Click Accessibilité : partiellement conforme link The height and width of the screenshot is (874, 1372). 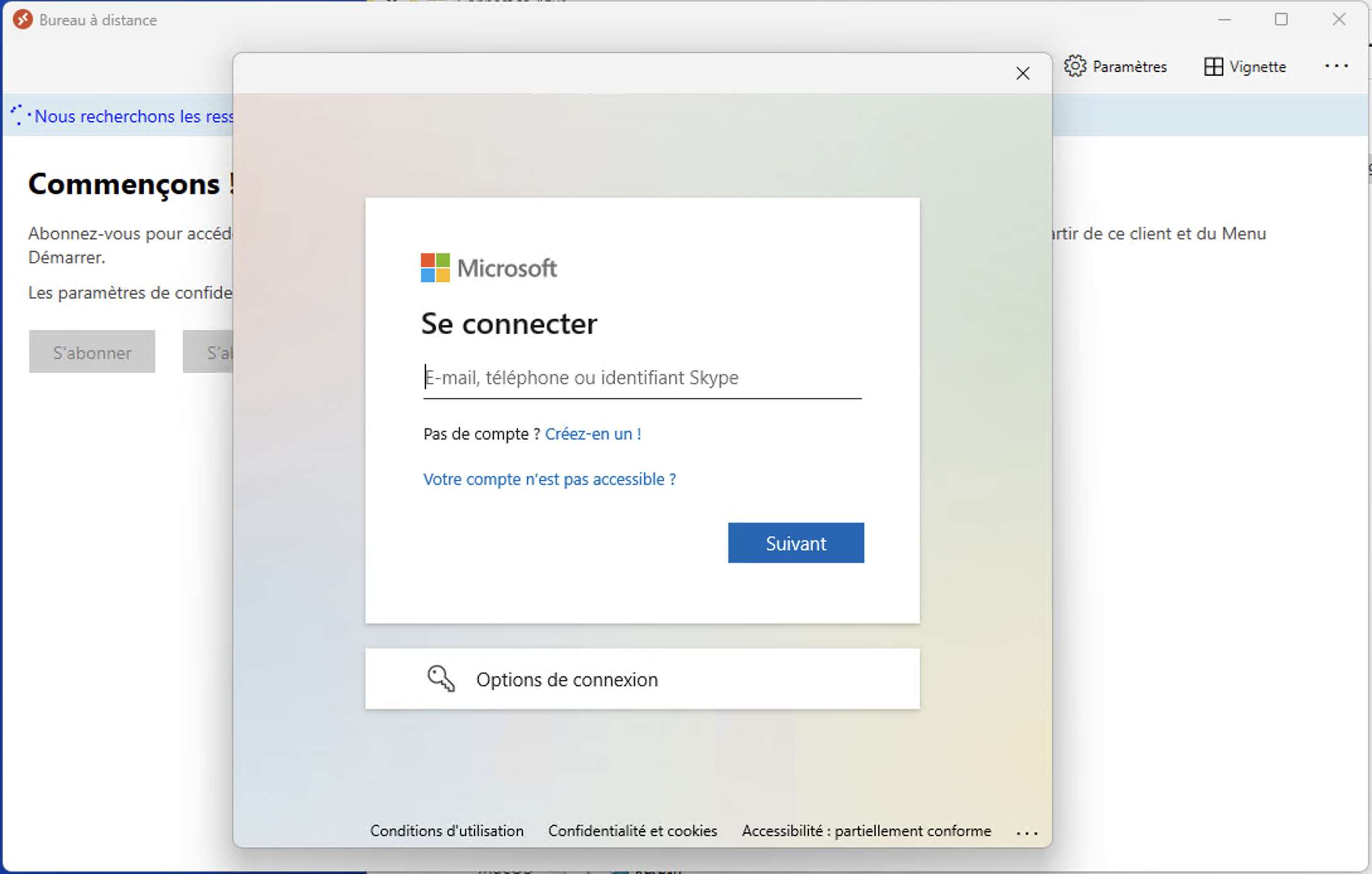[866, 831]
